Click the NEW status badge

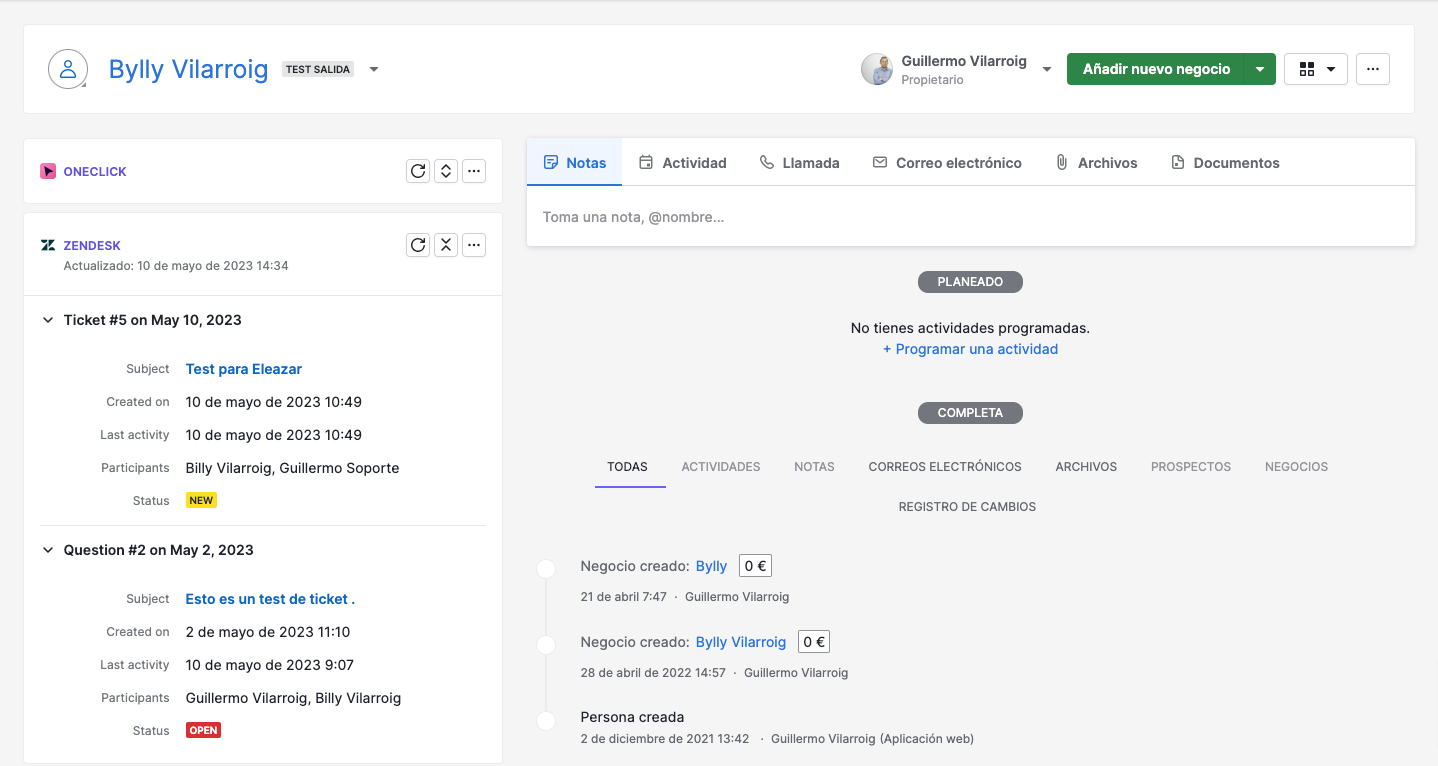(x=202, y=500)
